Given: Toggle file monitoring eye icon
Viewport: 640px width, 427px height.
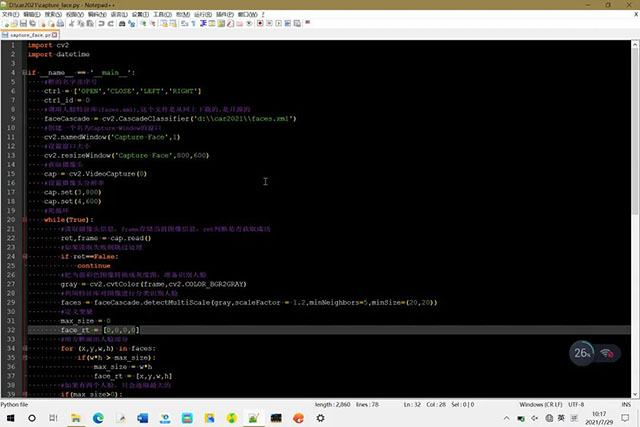Looking at the screenshot, I should coord(249,24).
